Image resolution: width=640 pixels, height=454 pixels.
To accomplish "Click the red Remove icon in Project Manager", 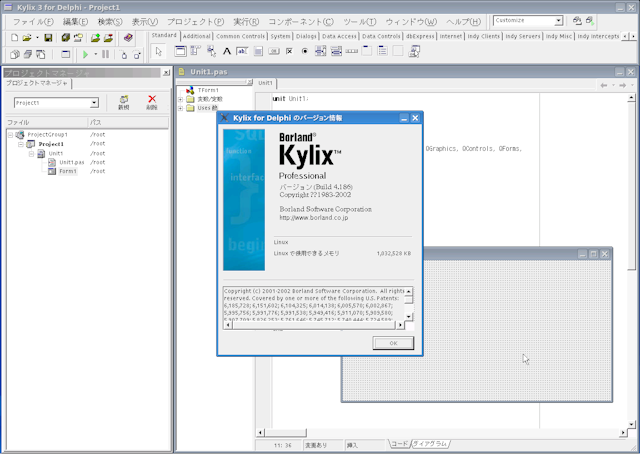I will pos(152,100).
